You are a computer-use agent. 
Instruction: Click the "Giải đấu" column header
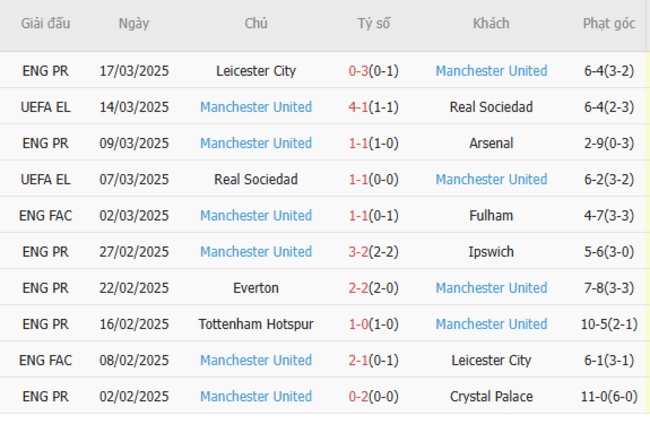pyautogui.click(x=46, y=24)
